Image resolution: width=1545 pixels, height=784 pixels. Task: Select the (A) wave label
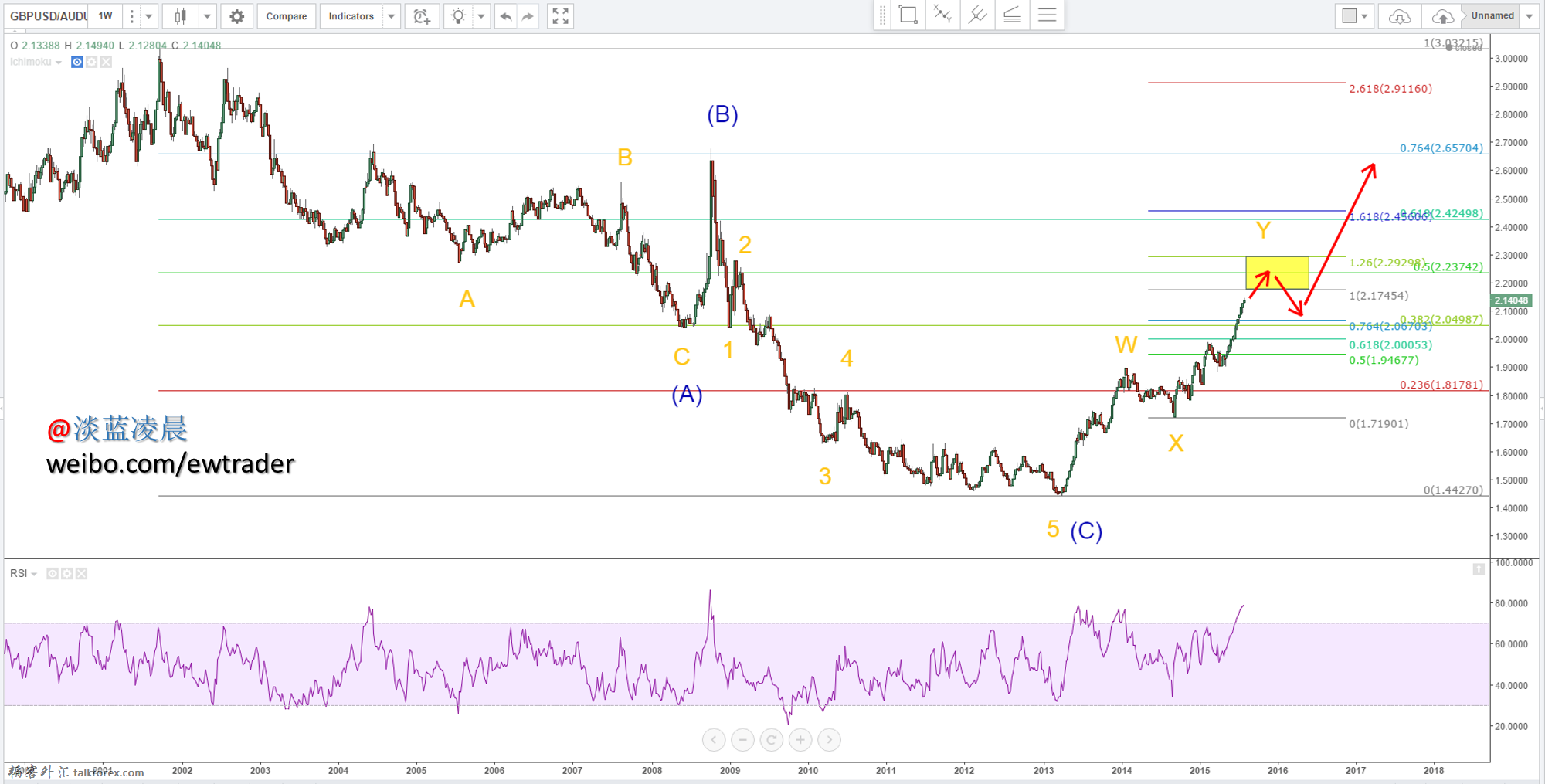(x=687, y=395)
